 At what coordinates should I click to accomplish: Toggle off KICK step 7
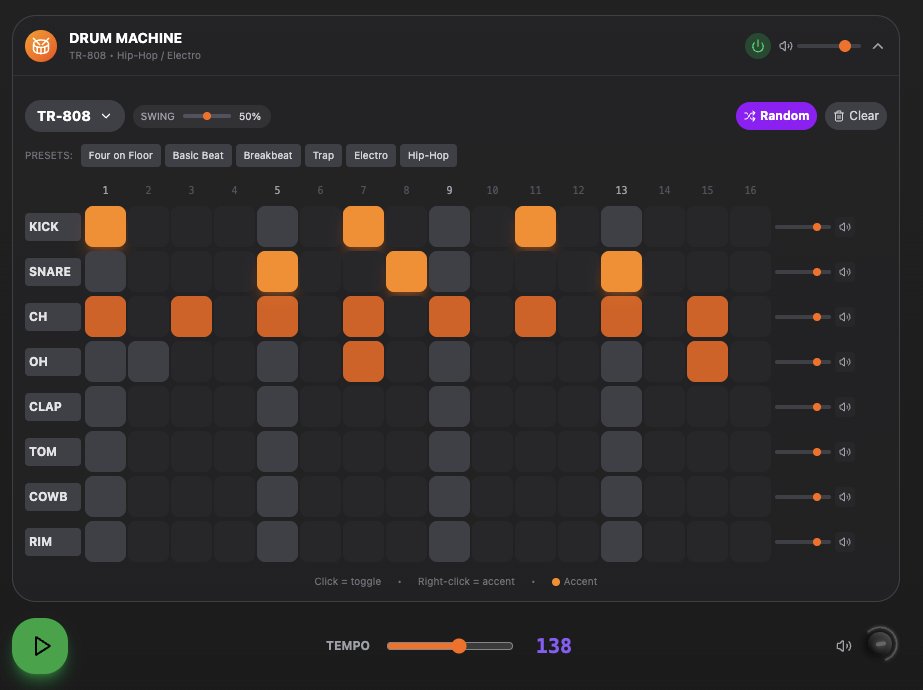(363, 227)
